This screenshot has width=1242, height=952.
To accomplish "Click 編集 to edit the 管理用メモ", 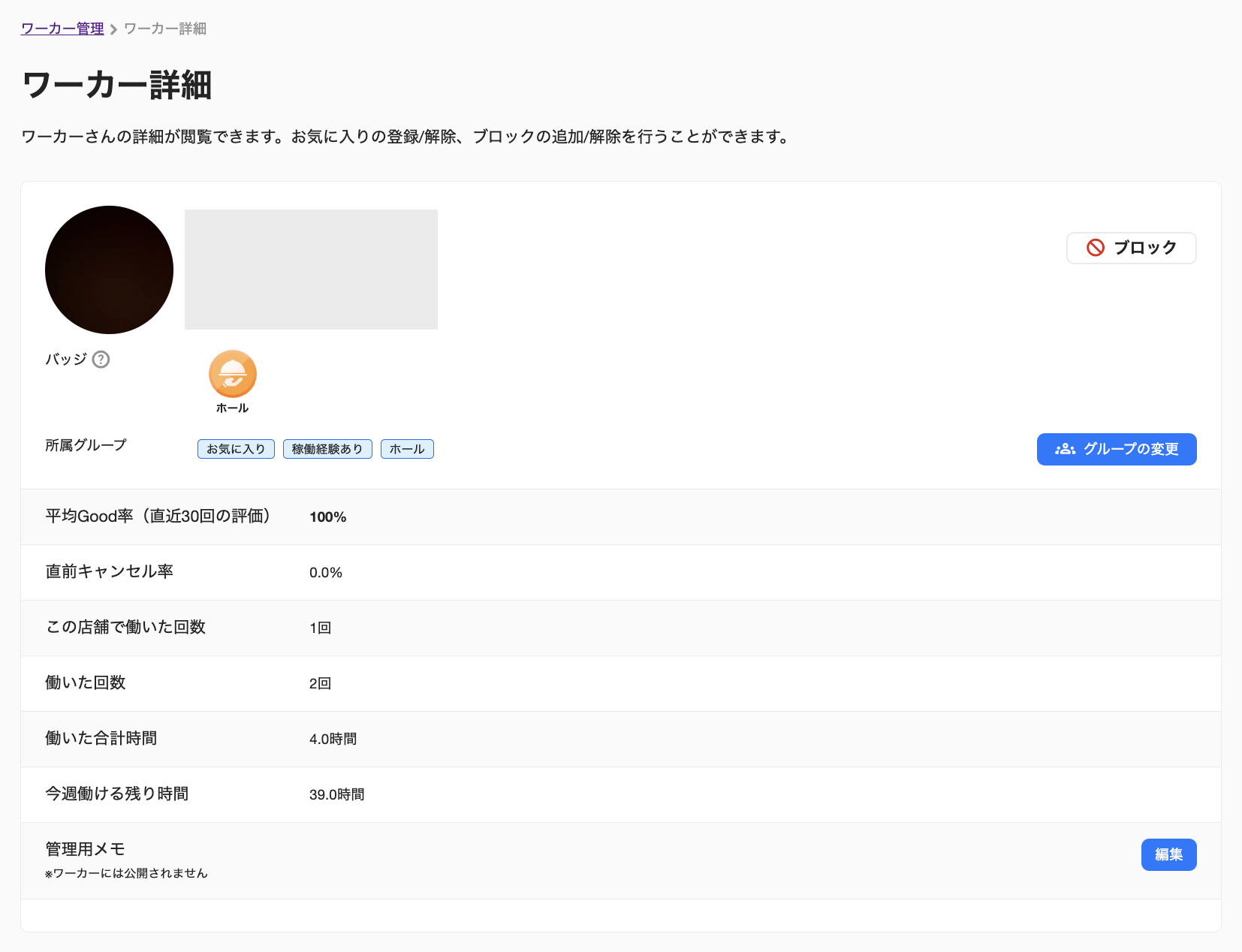I will pyautogui.click(x=1168, y=854).
